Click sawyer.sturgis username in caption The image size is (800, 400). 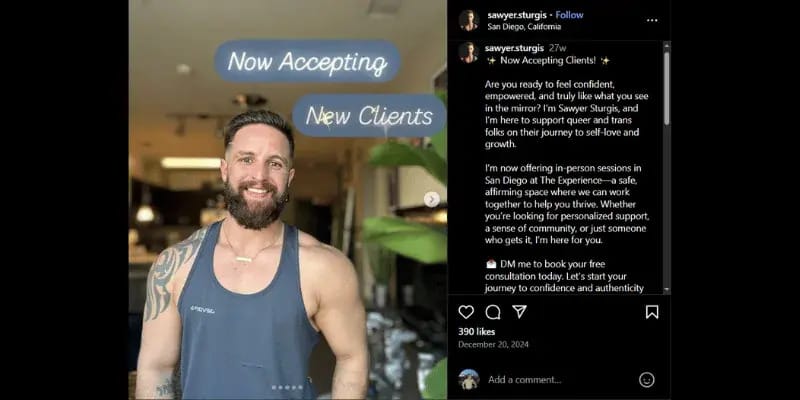[514, 48]
